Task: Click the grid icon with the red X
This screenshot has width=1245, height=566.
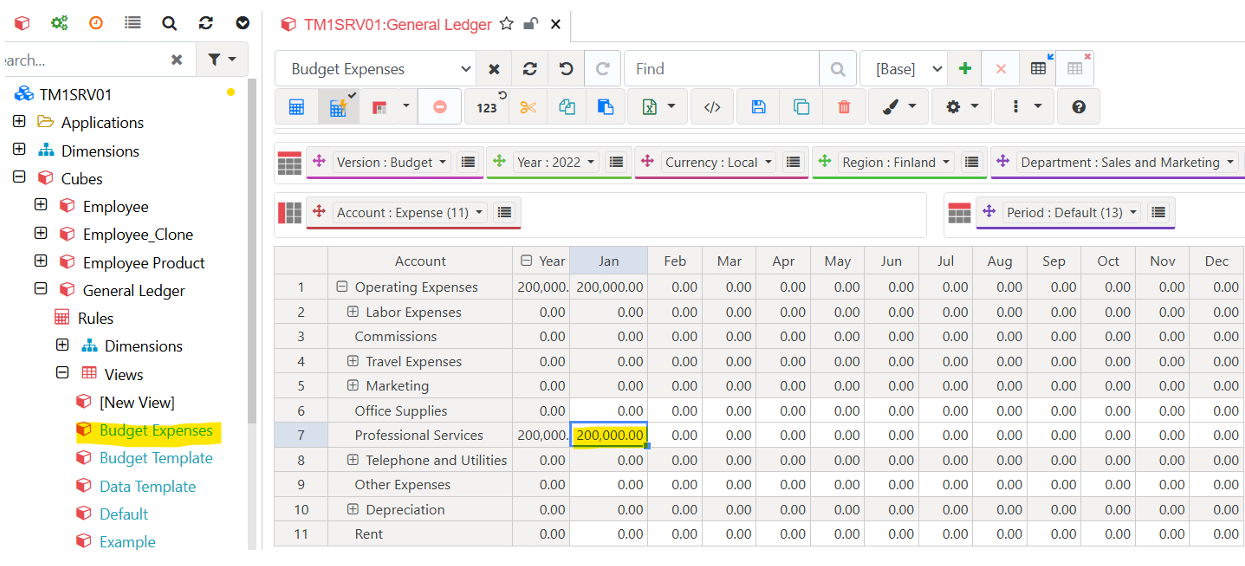Action: click(1075, 69)
